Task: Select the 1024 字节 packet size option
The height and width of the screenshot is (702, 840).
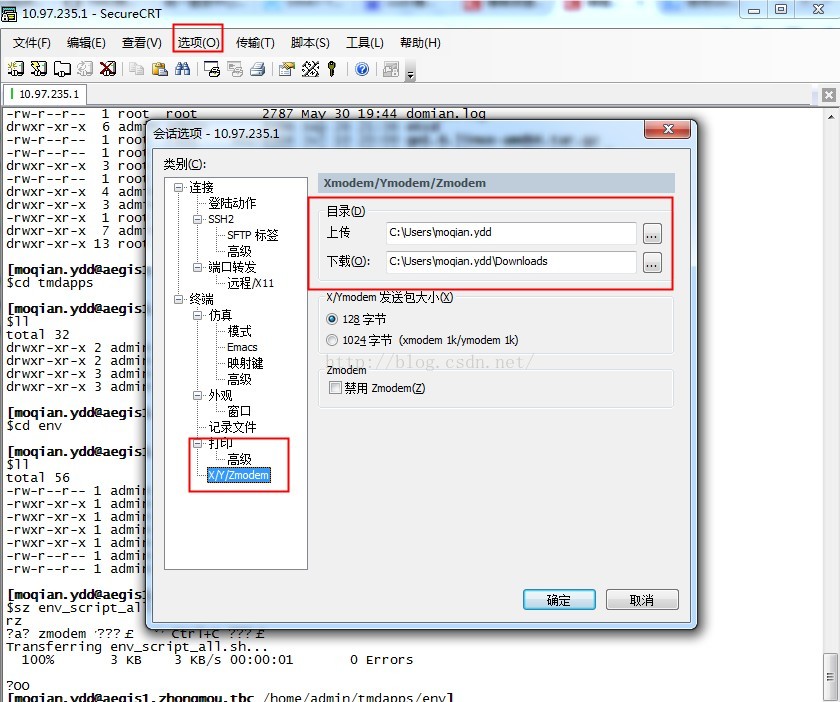Action: click(x=332, y=340)
